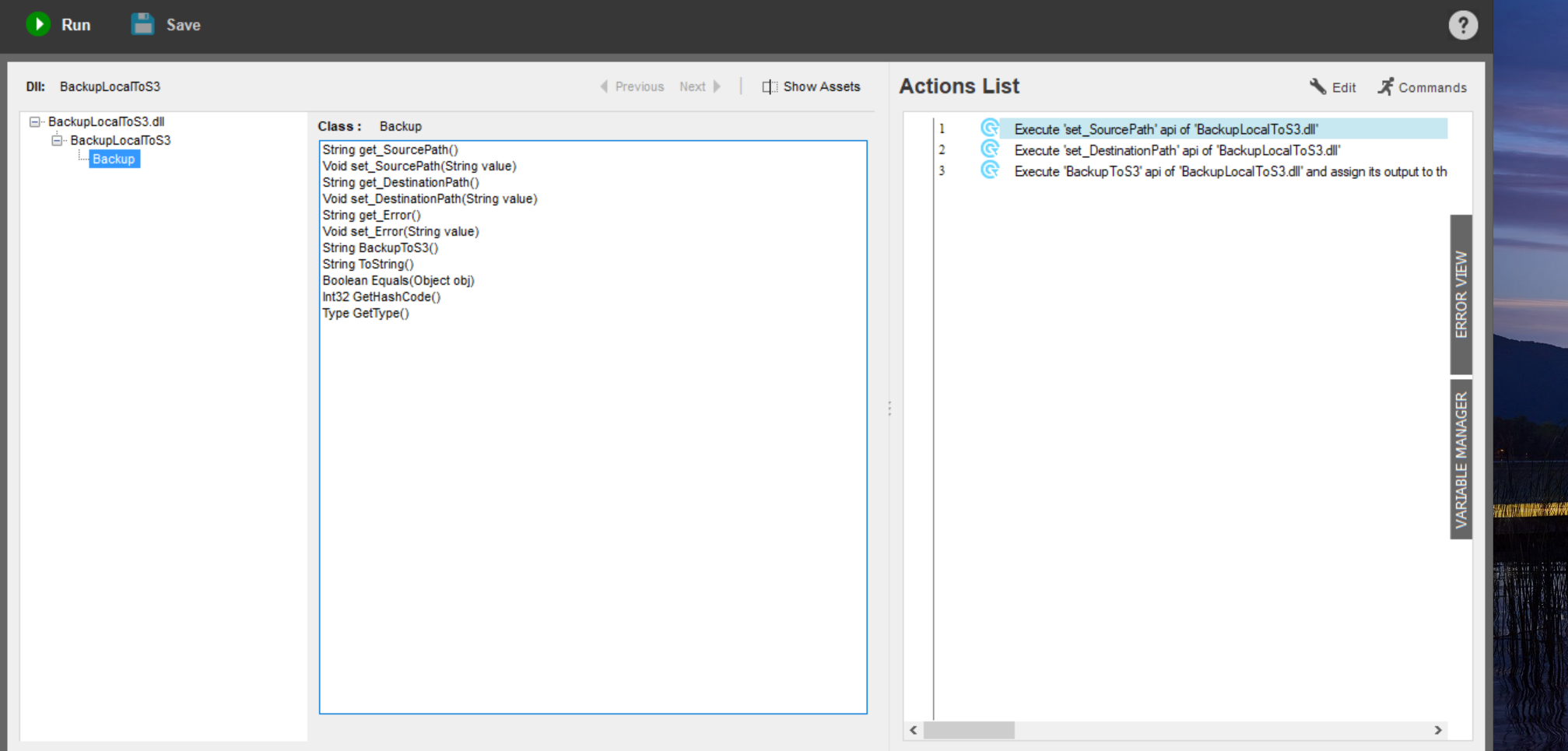Collapse the BackupLocalToS3 namespace node
The height and width of the screenshot is (751, 1568).
point(57,141)
